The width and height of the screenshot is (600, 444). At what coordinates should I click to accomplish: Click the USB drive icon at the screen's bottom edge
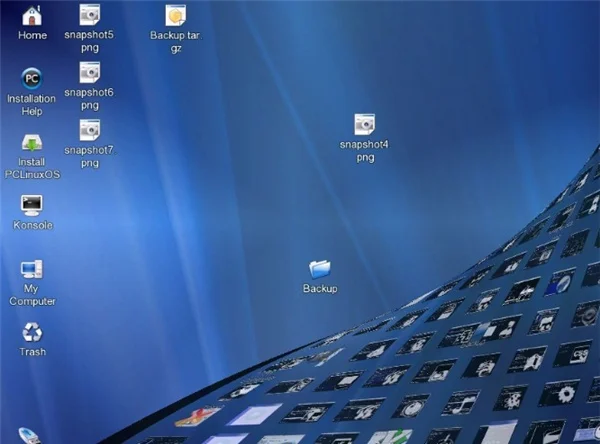tap(30, 436)
